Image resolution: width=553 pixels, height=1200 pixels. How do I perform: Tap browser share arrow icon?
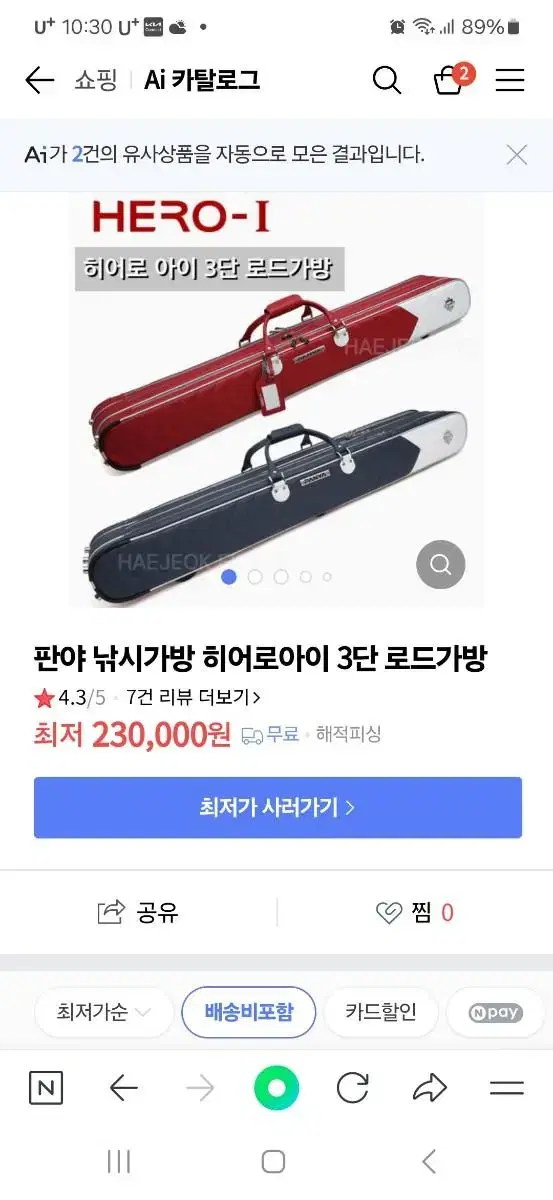pos(429,1088)
